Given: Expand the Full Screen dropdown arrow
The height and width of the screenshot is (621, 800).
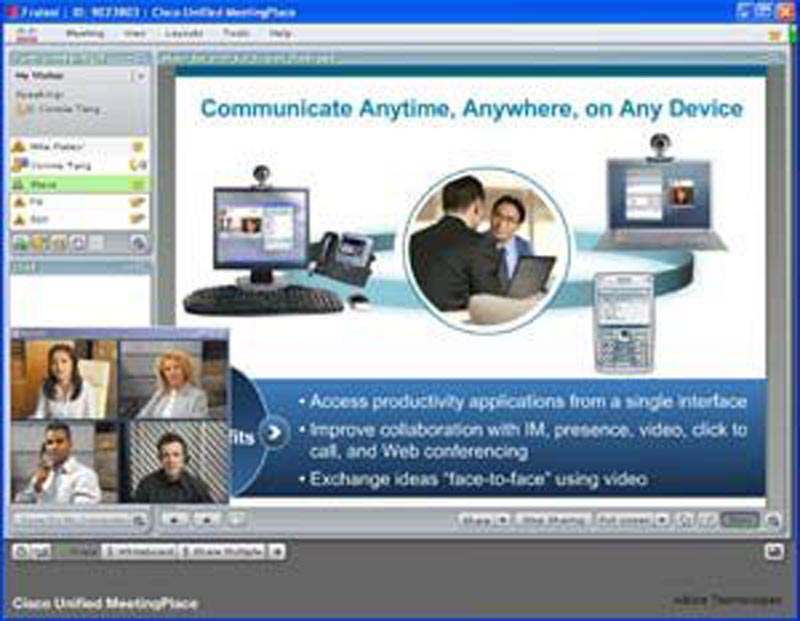Looking at the screenshot, I should pyautogui.click(x=662, y=520).
